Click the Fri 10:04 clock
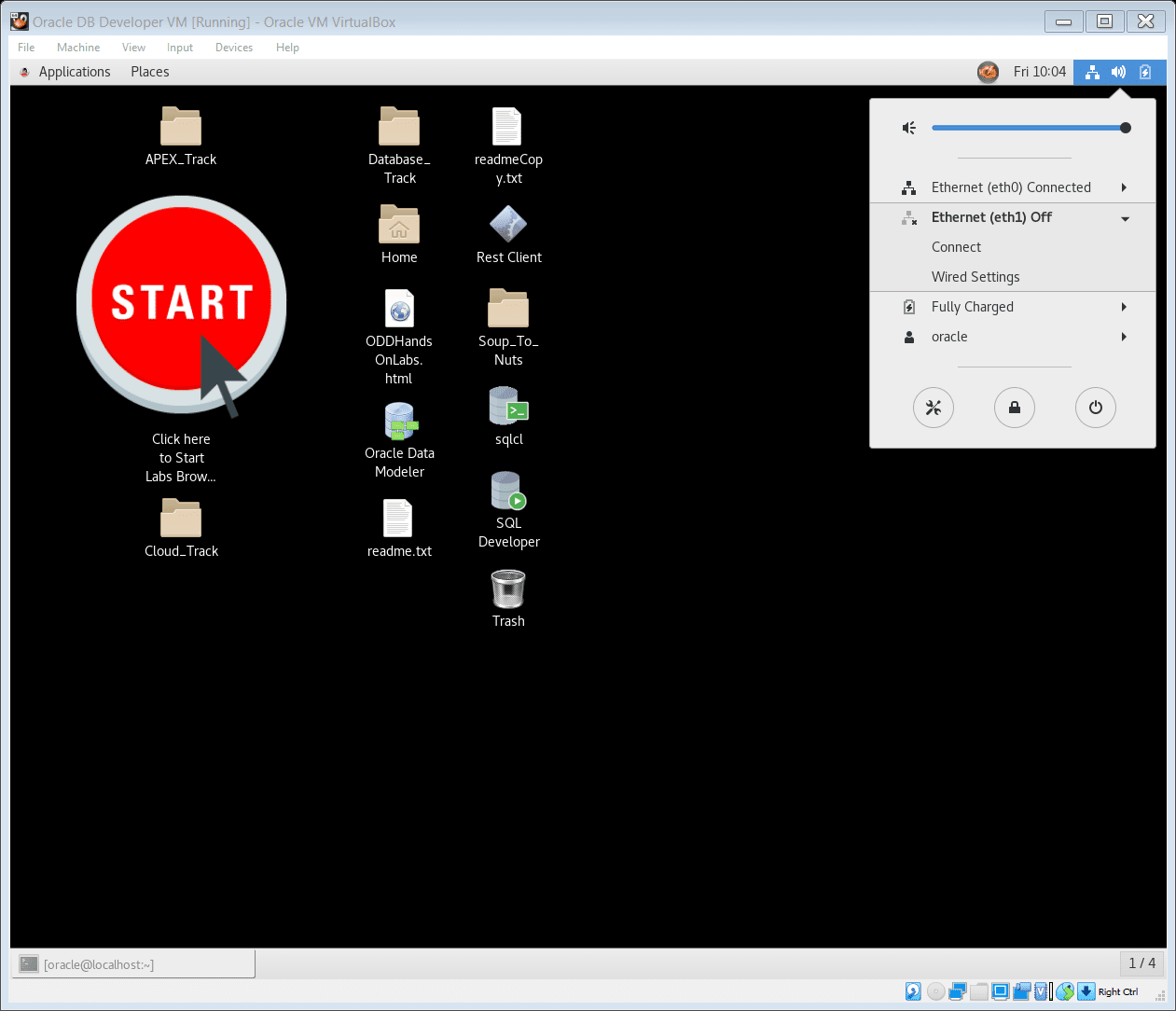The height and width of the screenshot is (1011, 1176). 1039,72
